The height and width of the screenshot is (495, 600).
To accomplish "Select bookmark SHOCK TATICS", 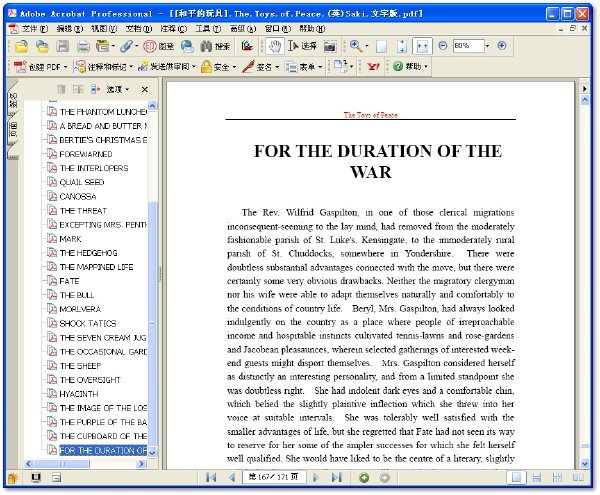I will pyautogui.click(x=88, y=323).
